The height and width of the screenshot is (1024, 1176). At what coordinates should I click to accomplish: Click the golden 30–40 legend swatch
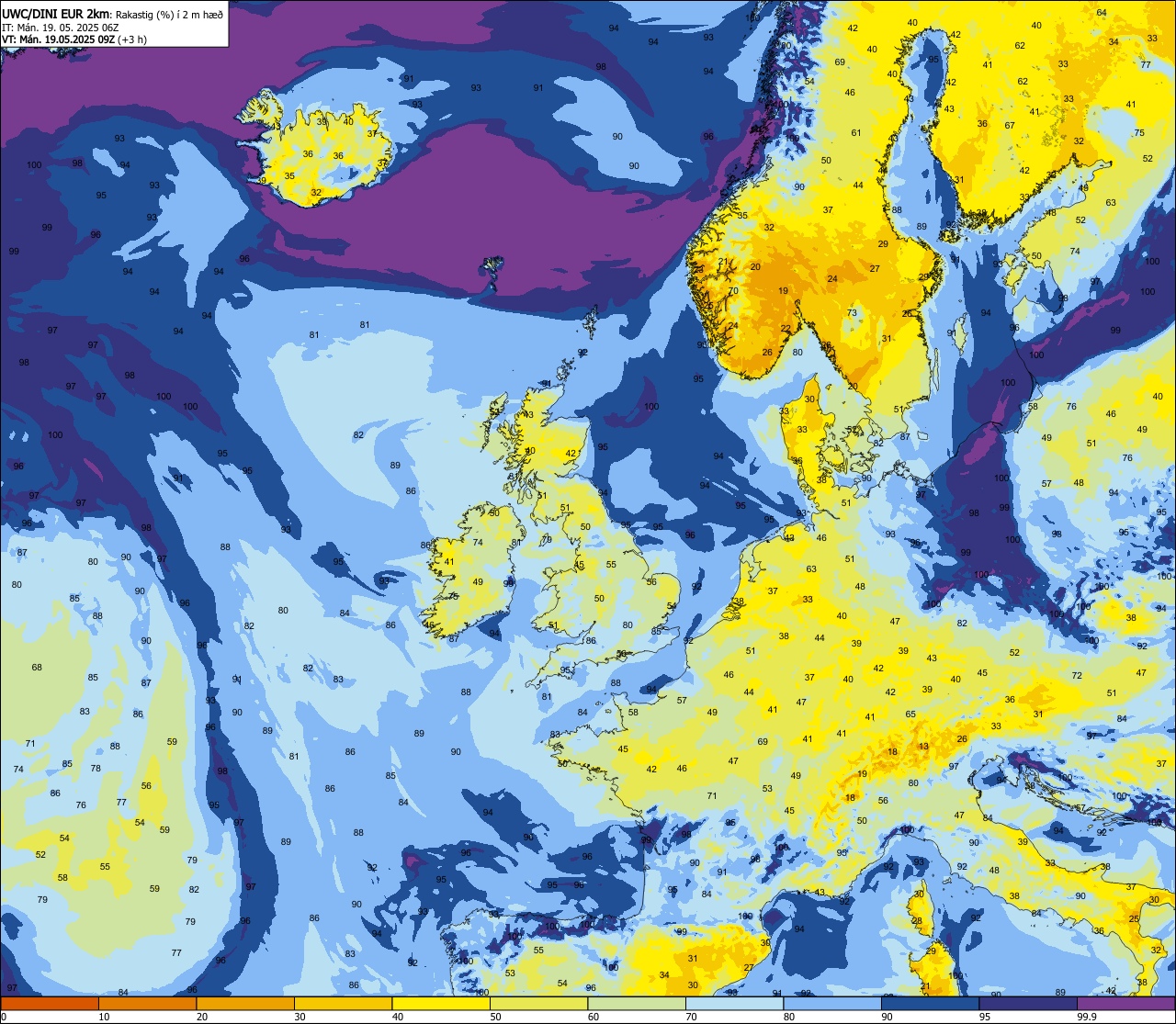click(x=344, y=1003)
